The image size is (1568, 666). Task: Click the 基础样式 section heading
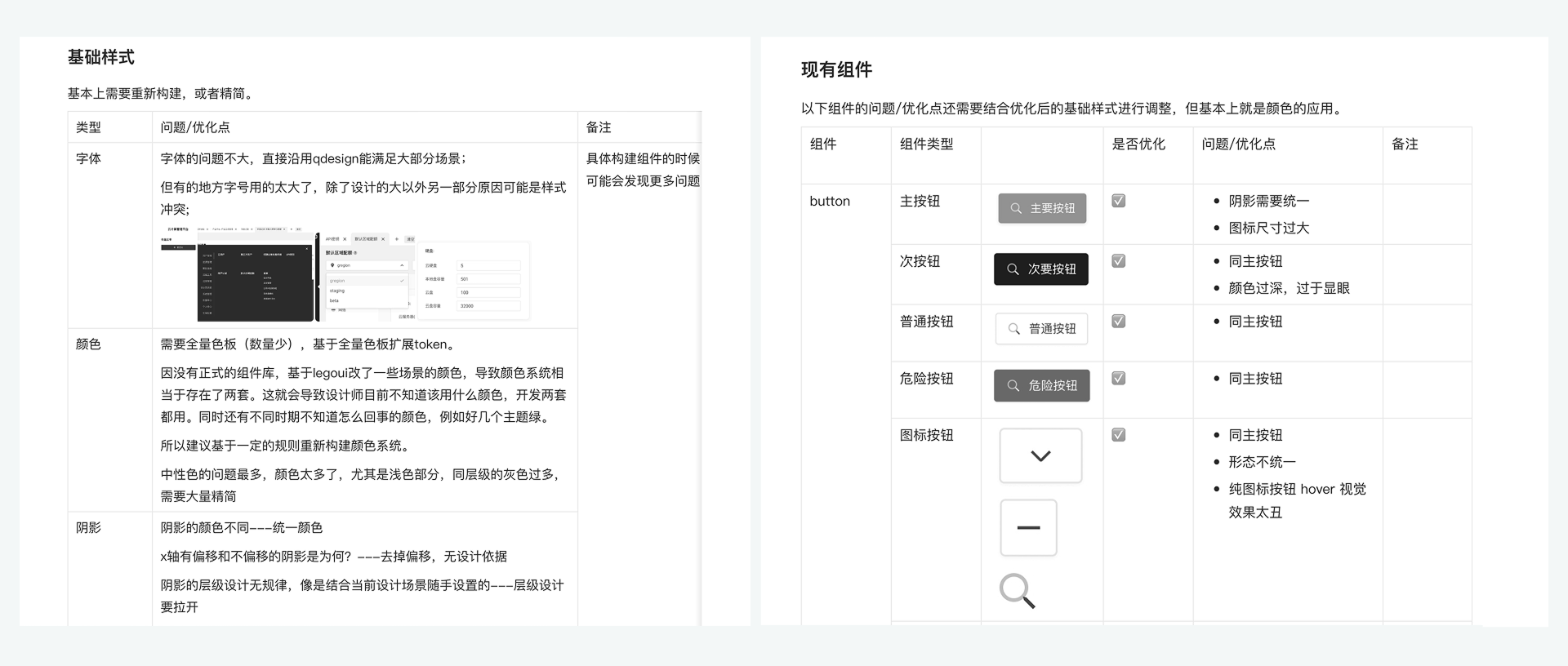100,57
